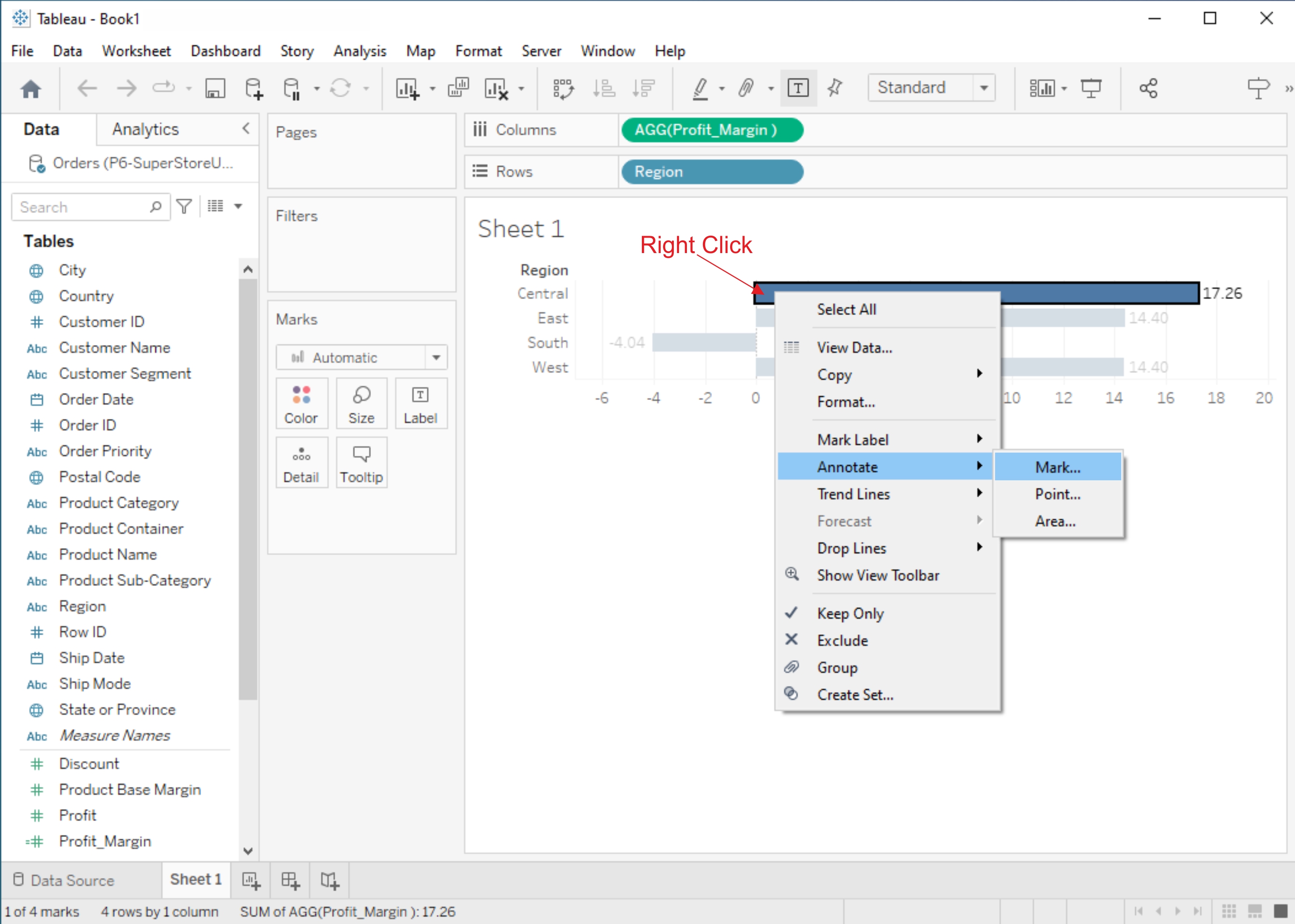The height and width of the screenshot is (924, 1295).
Task: Select the Profit_Margin calculated field
Action: tap(105, 841)
